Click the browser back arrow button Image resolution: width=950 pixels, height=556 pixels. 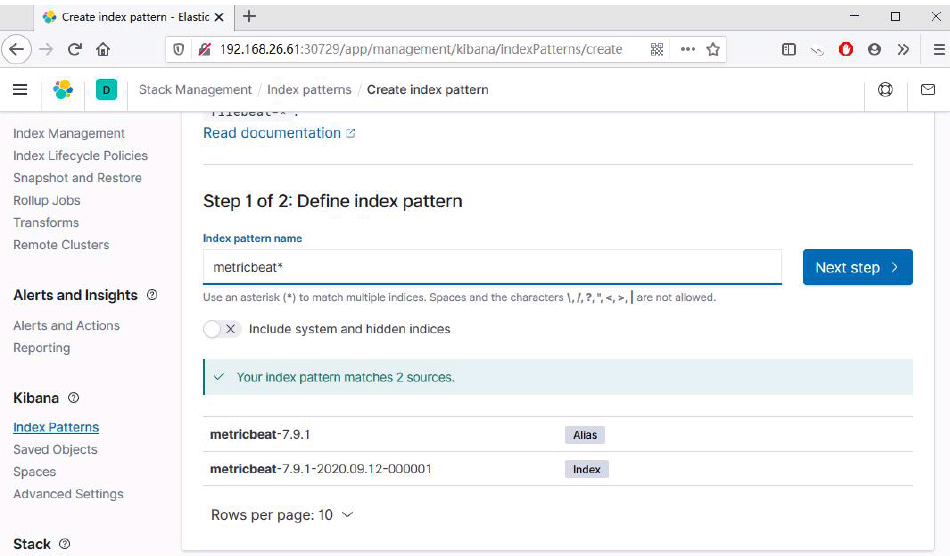[x=16, y=49]
